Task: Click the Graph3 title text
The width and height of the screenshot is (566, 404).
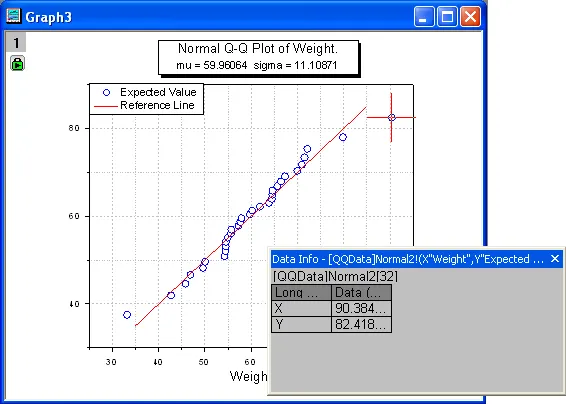Action: point(48,17)
